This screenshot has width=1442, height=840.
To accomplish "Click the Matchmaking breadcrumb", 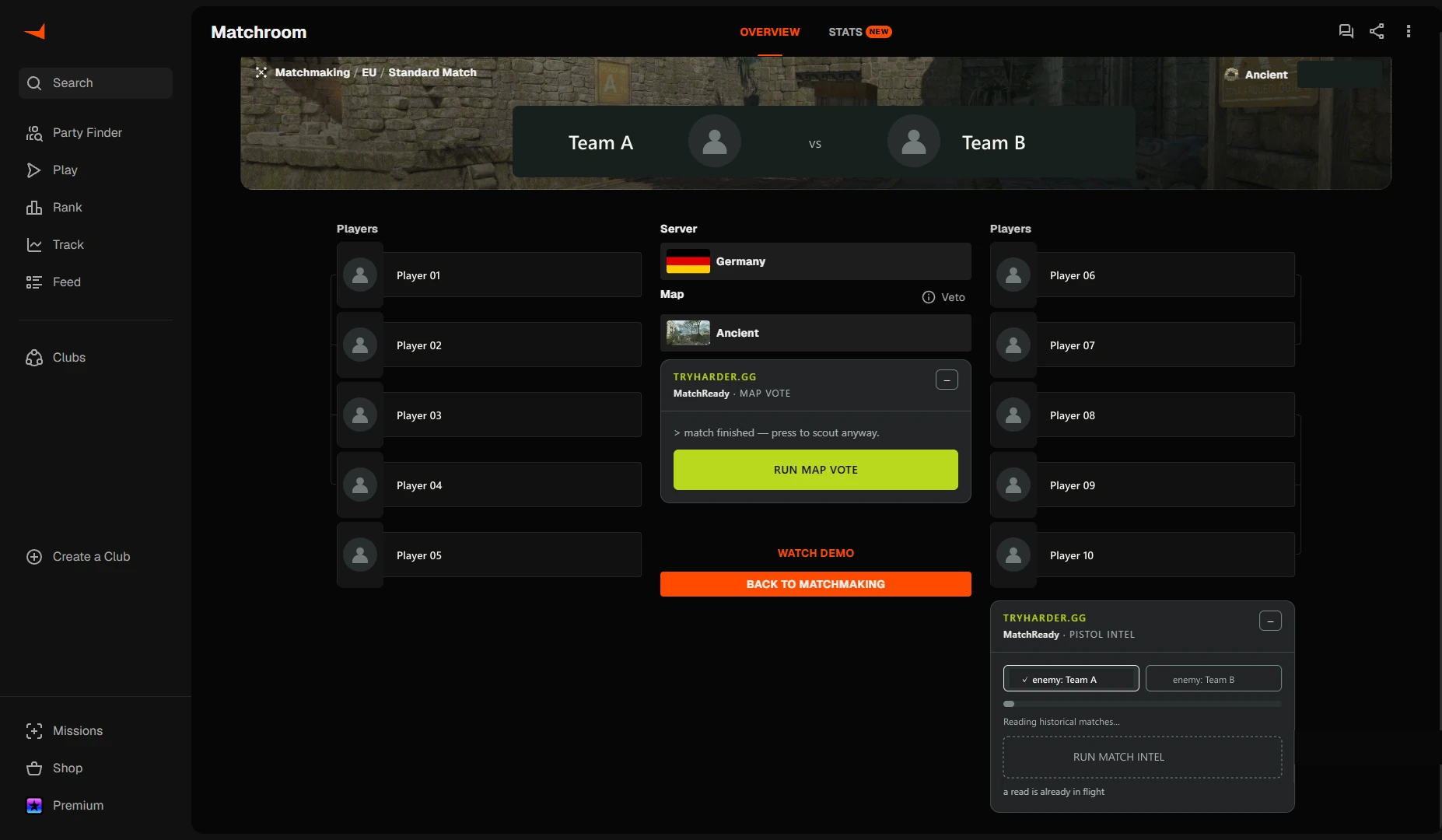I will click(x=313, y=72).
